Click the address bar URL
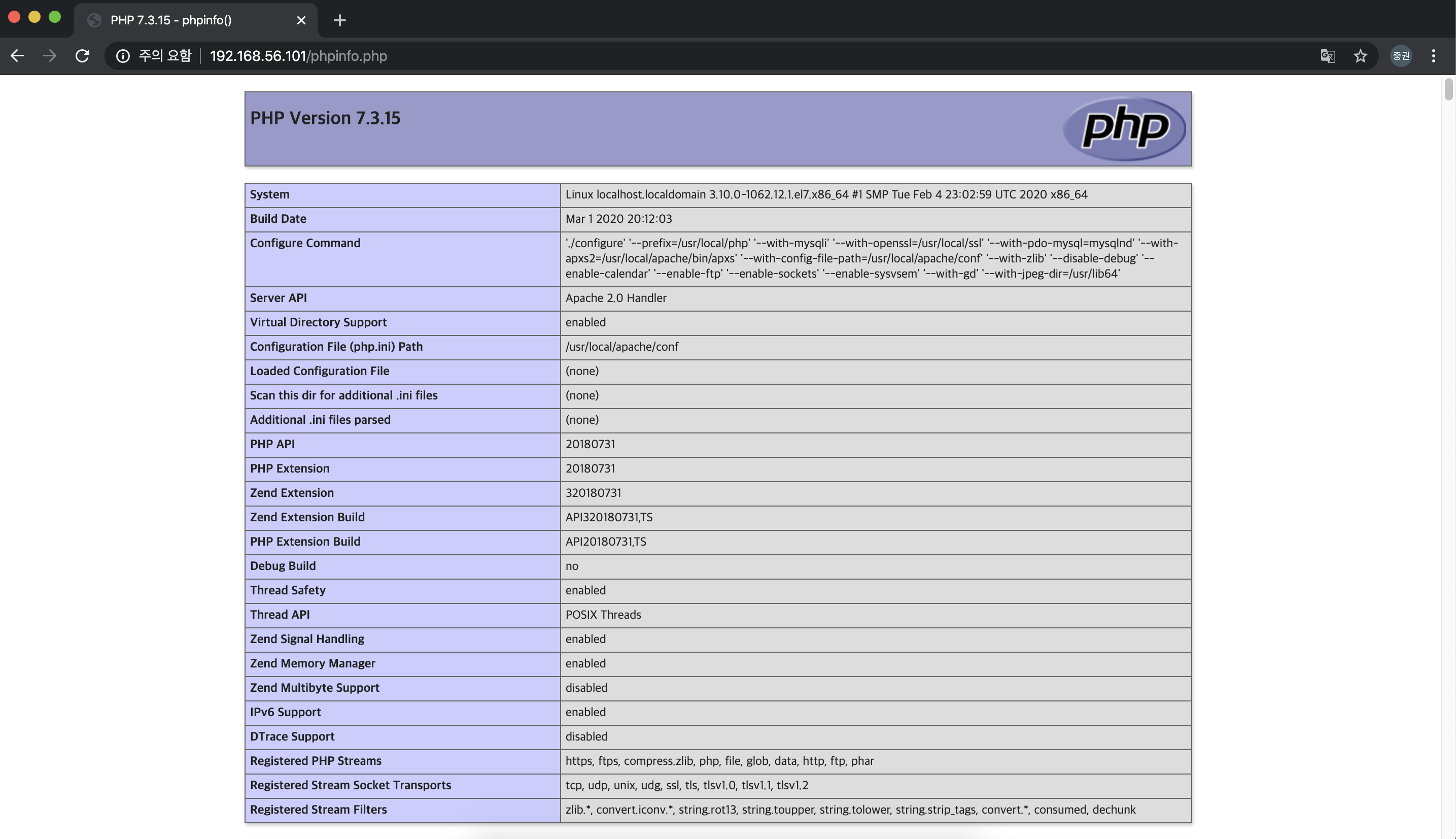1456x839 pixels. pyautogui.click(x=298, y=56)
